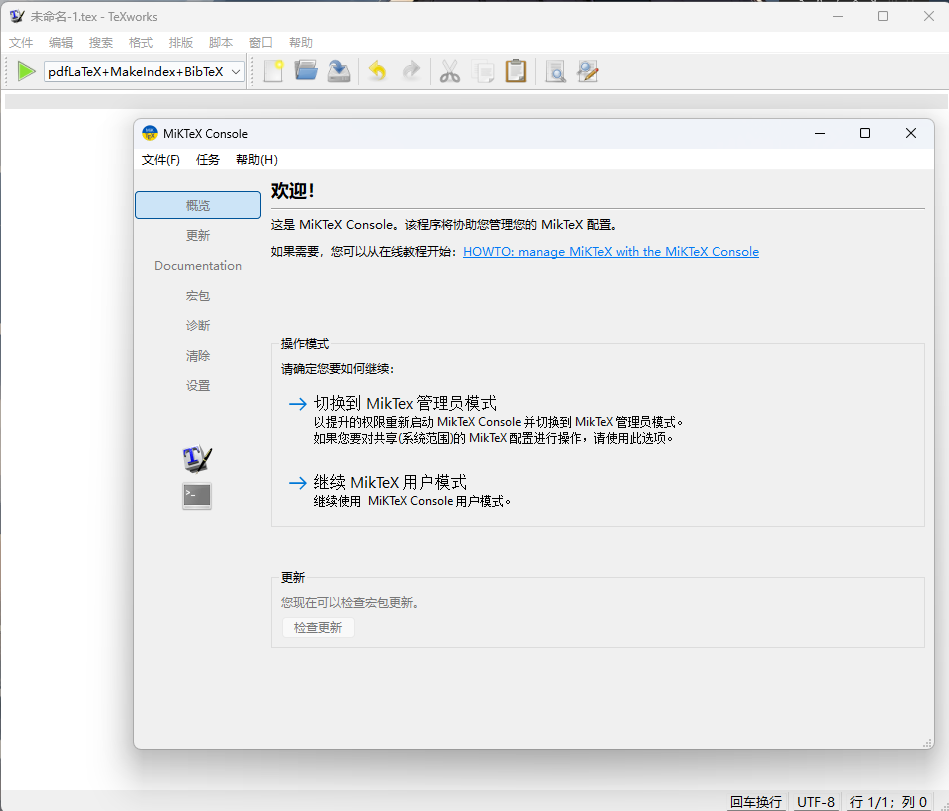Click the New document icon

pos(273,71)
